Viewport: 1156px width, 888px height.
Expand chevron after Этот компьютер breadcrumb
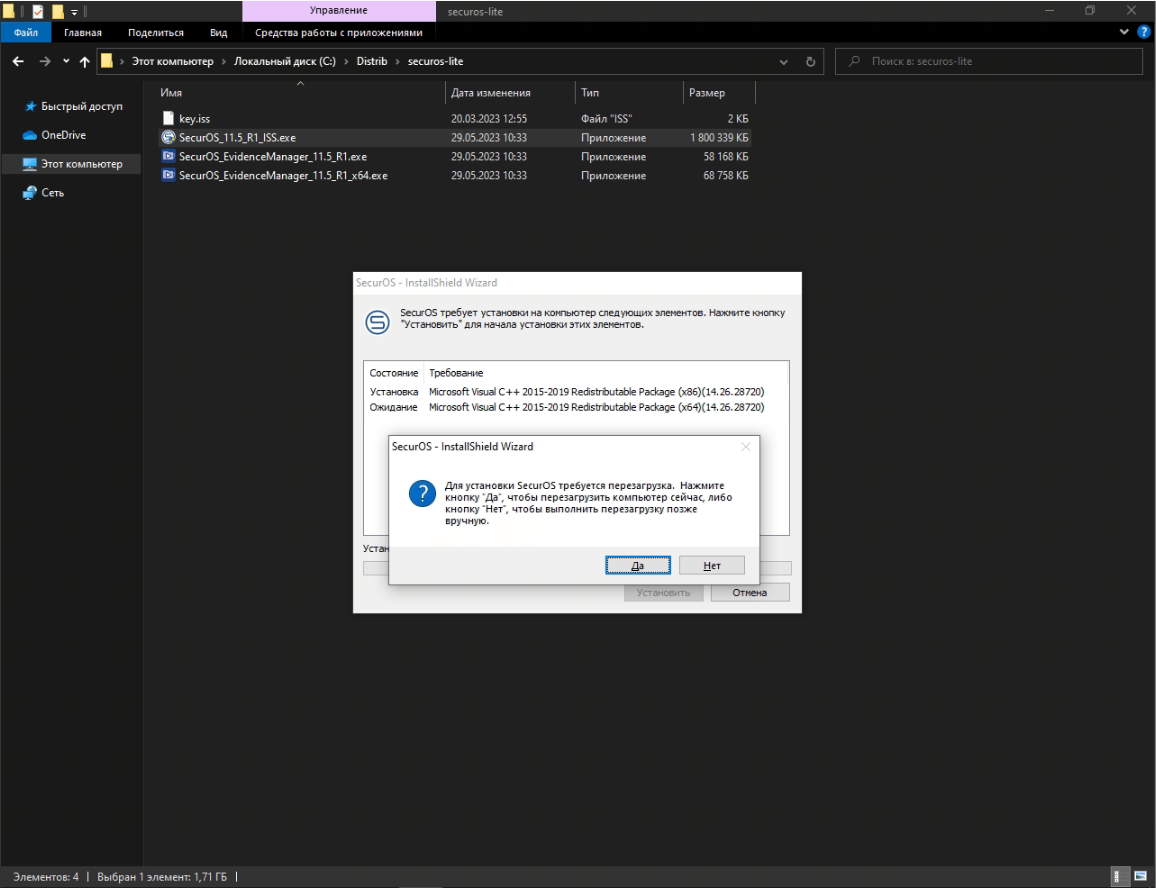(223, 62)
